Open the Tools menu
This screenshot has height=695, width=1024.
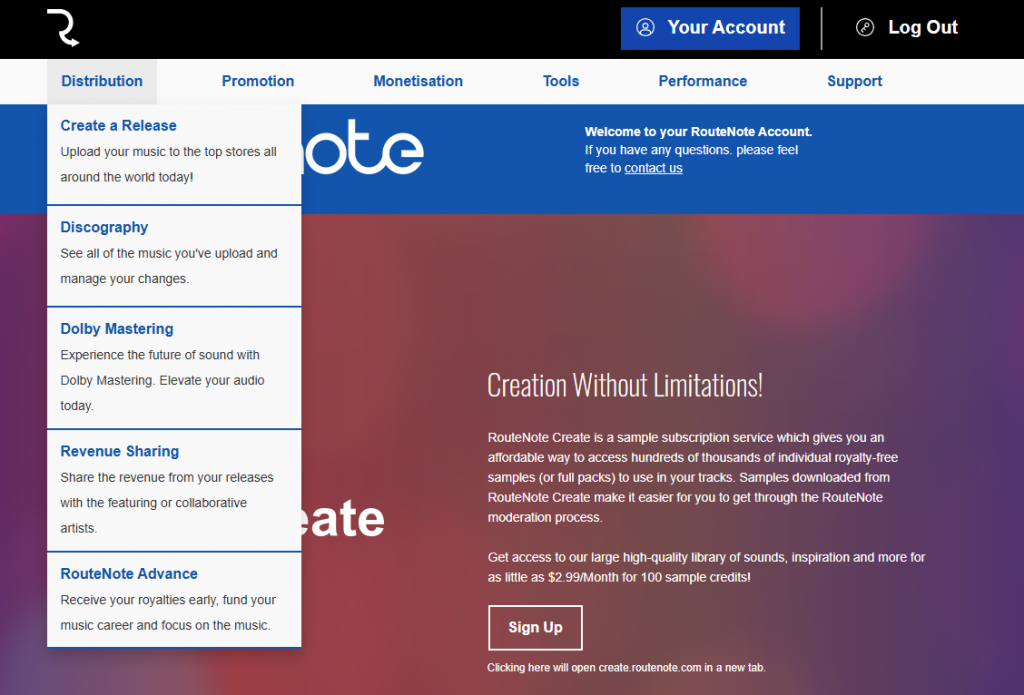click(x=561, y=81)
